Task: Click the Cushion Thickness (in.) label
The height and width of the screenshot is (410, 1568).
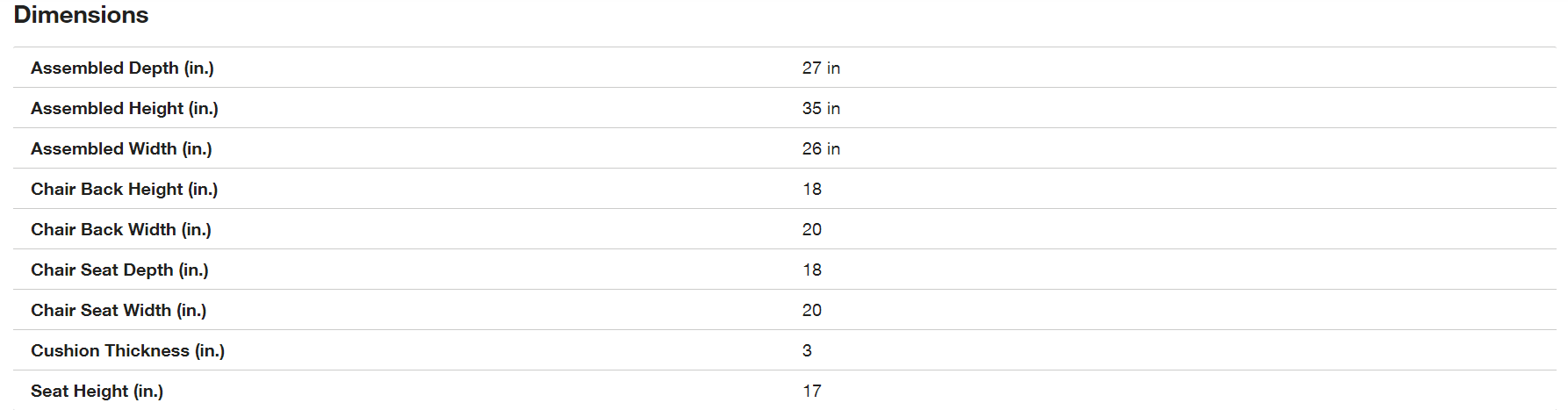Action: (x=127, y=350)
